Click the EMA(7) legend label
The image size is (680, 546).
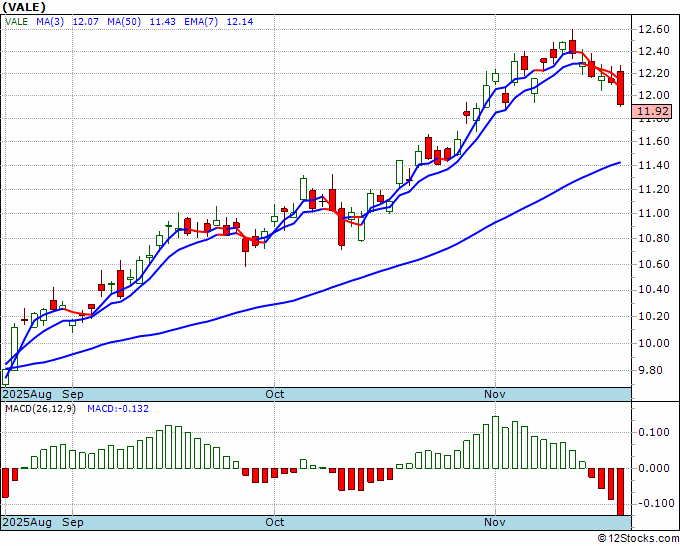click(x=201, y=22)
